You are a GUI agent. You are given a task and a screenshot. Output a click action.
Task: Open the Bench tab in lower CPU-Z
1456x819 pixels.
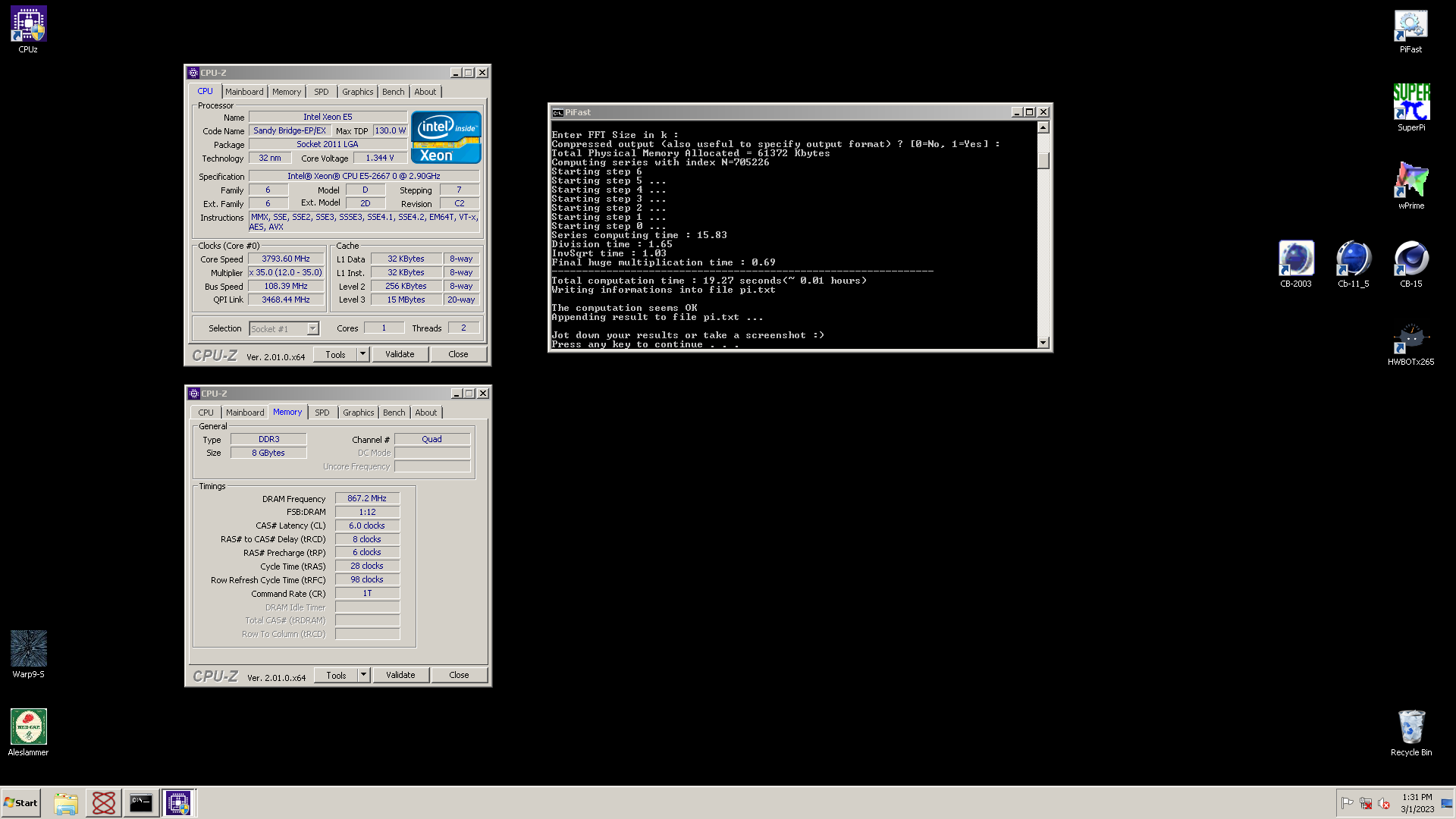click(x=394, y=413)
